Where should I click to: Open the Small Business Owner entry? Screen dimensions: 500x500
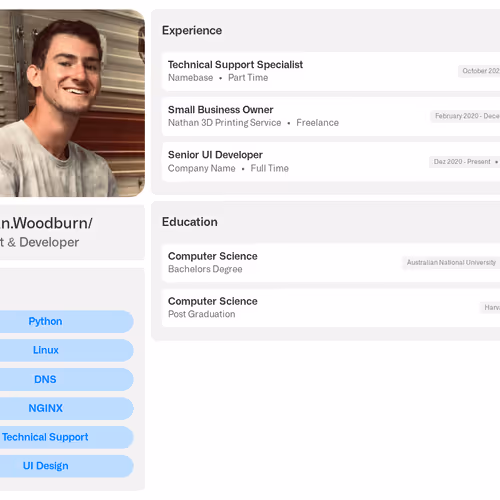tap(331, 117)
